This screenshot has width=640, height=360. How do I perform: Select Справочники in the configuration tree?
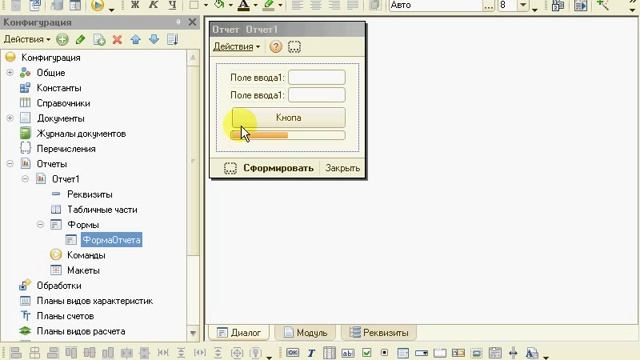(63, 103)
